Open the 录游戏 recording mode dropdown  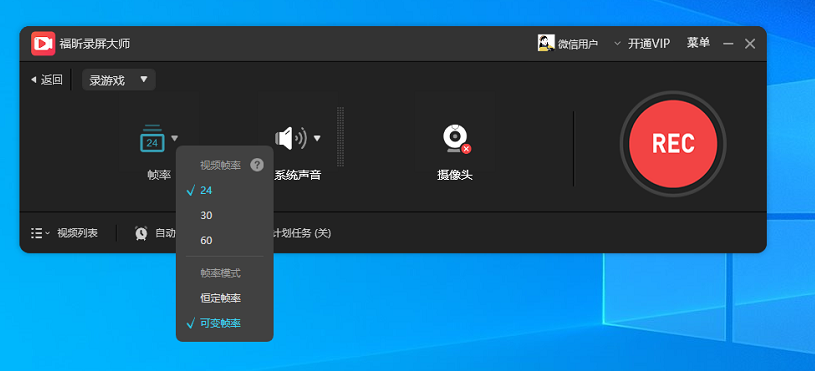(119, 80)
